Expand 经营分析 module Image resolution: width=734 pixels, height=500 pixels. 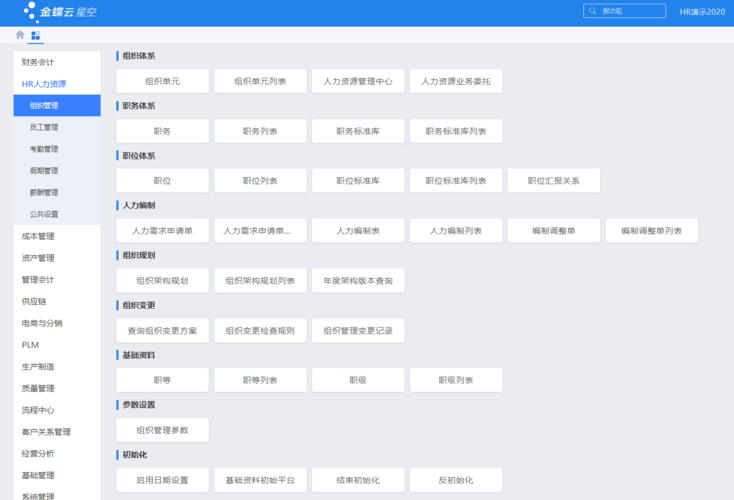(x=57, y=454)
